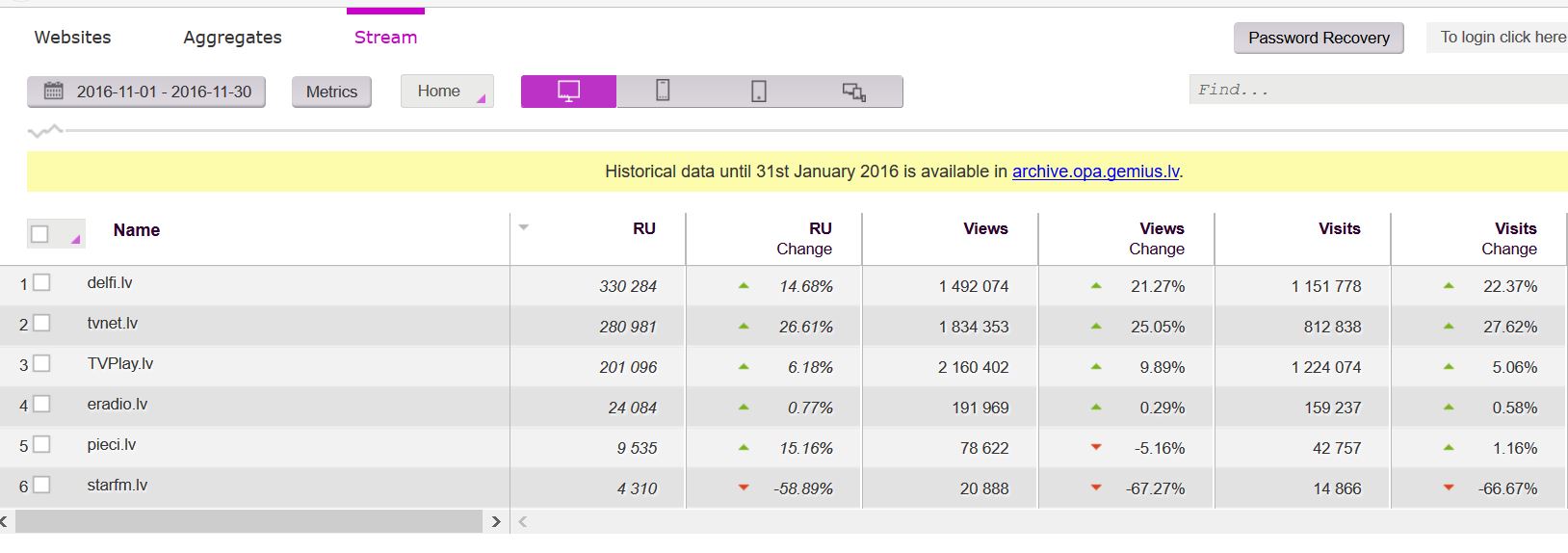Open the RU column sort arrow
The width and height of the screenshot is (1568, 553).
pyautogui.click(x=524, y=227)
